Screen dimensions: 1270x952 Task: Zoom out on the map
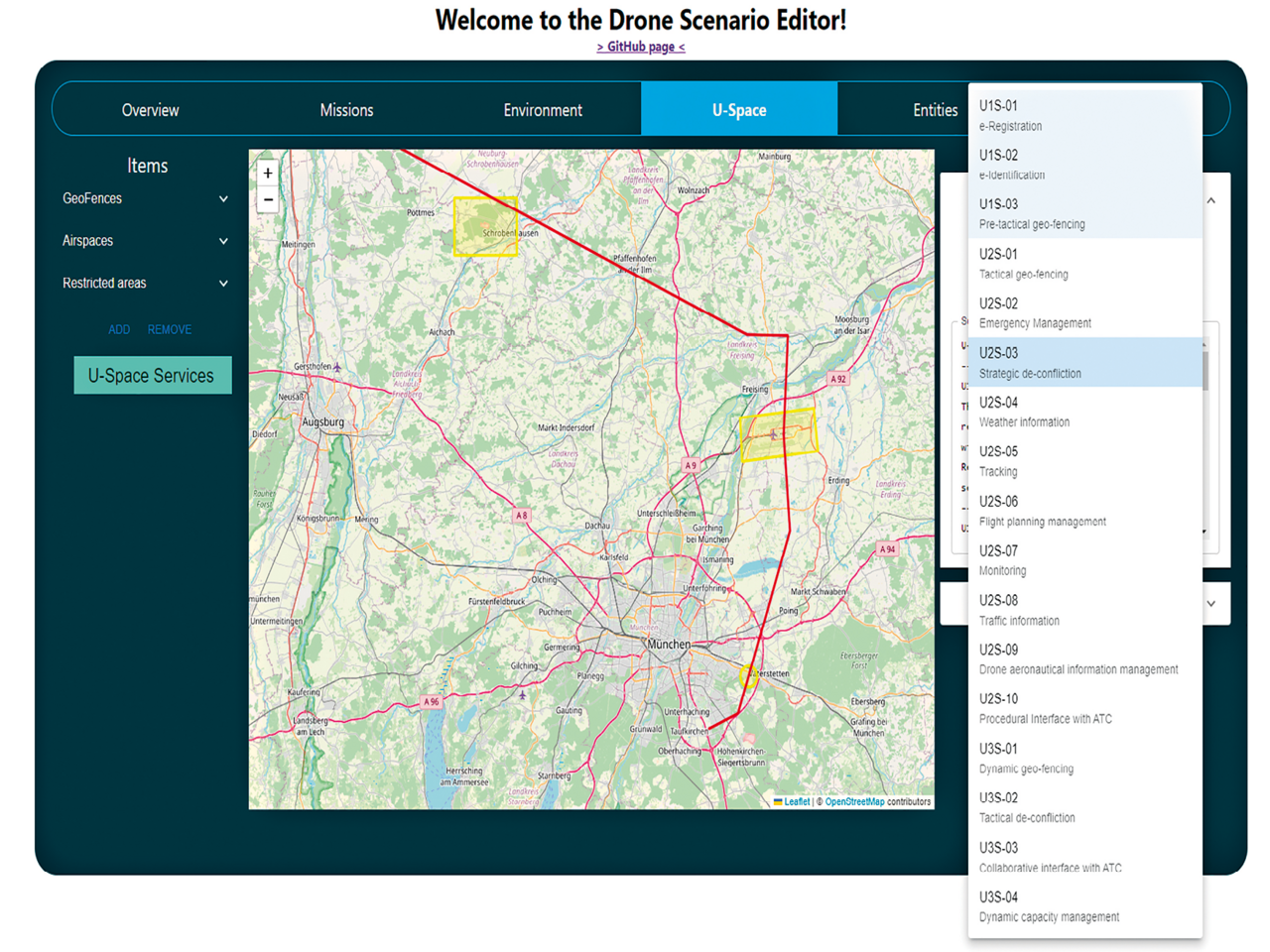[268, 199]
